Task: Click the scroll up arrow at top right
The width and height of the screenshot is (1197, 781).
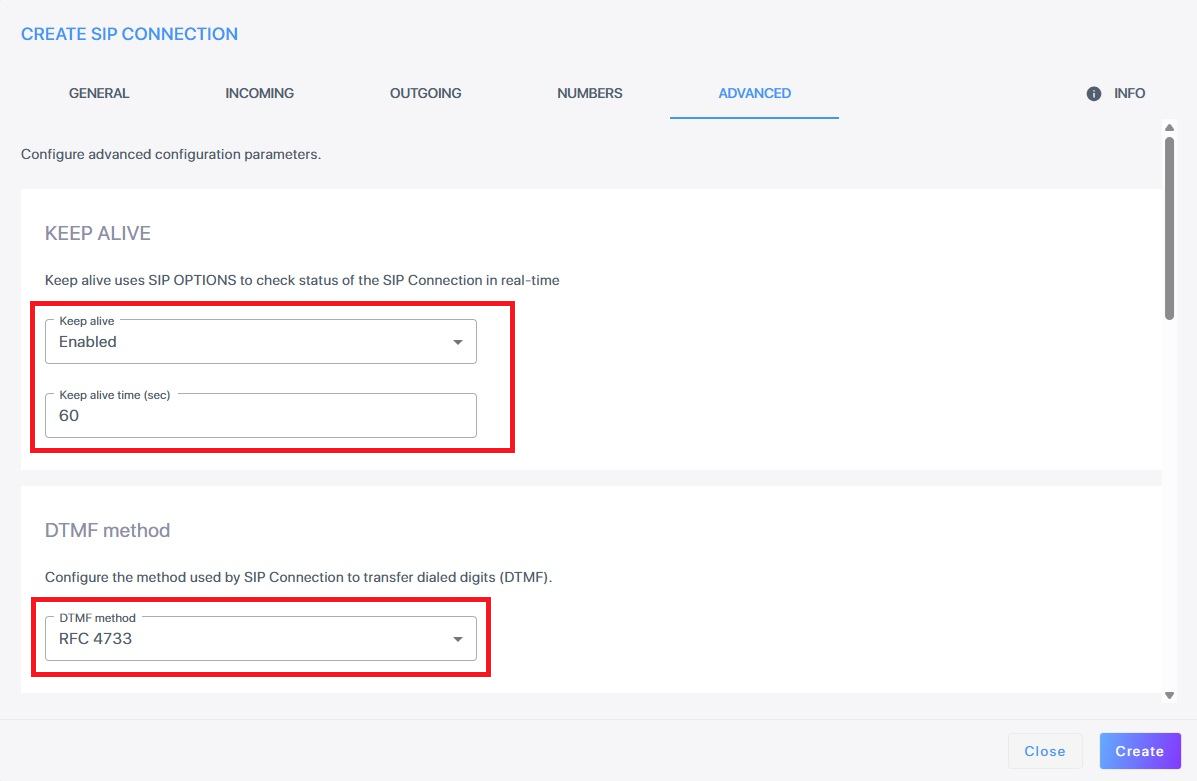Action: click(x=1169, y=127)
